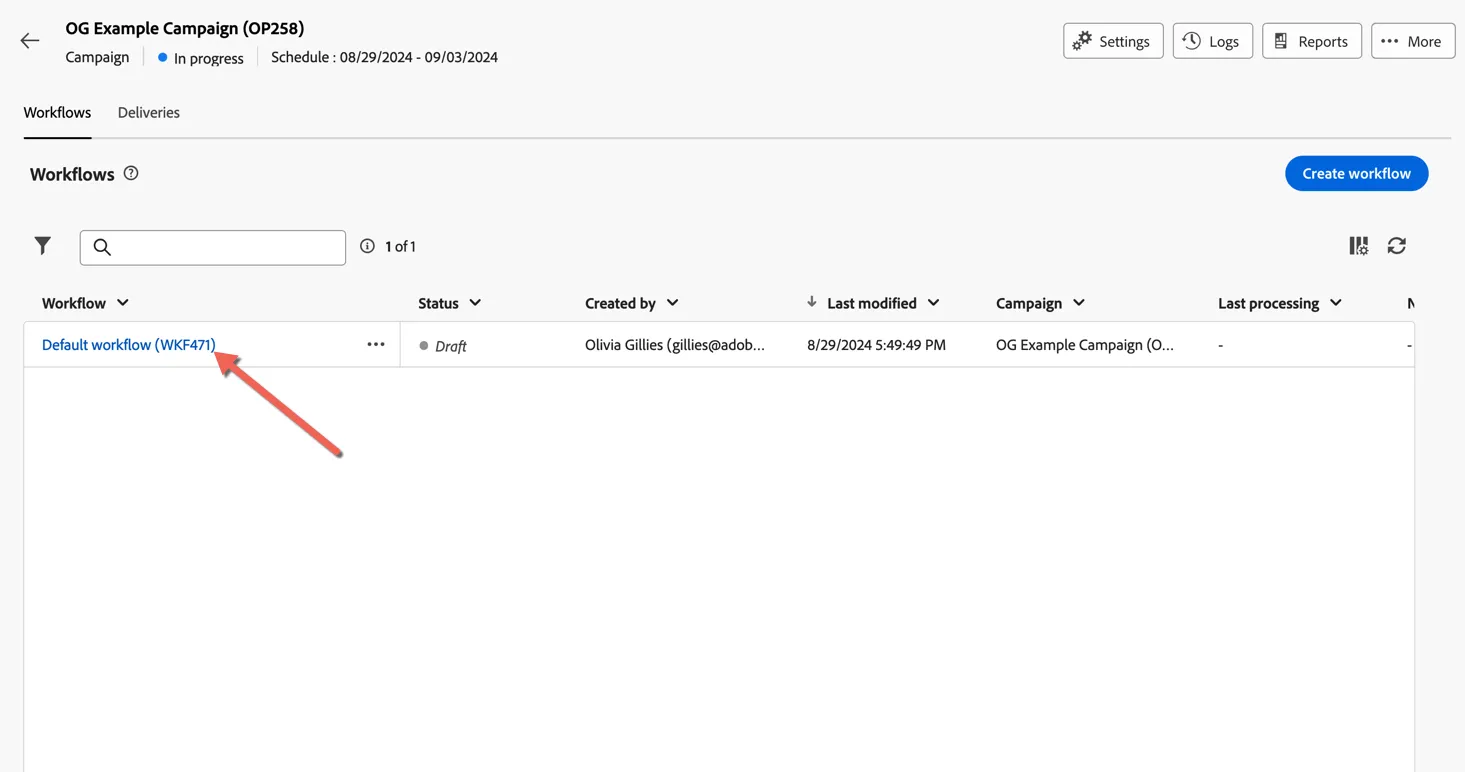1465x772 pixels.
Task: Expand the Workflow column header dropdown
Action: point(123,303)
